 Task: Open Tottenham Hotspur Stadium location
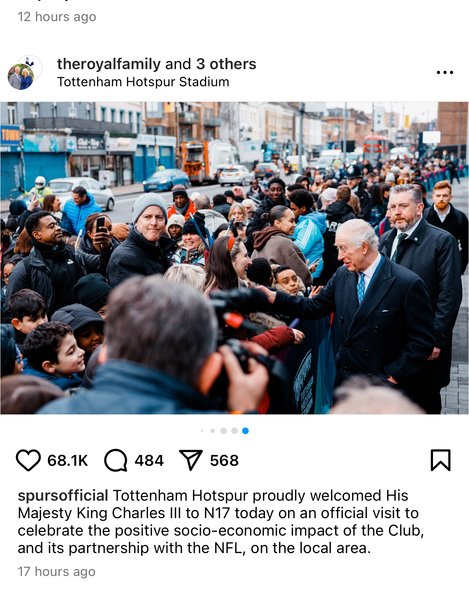143,82
